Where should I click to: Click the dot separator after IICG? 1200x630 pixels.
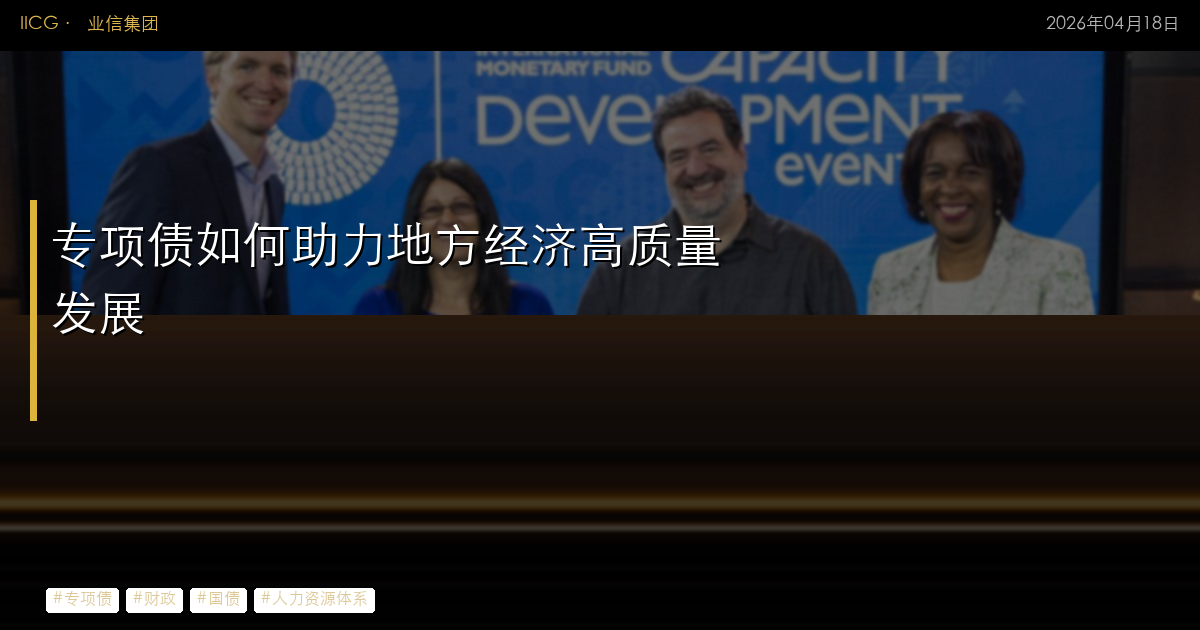tap(68, 24)
